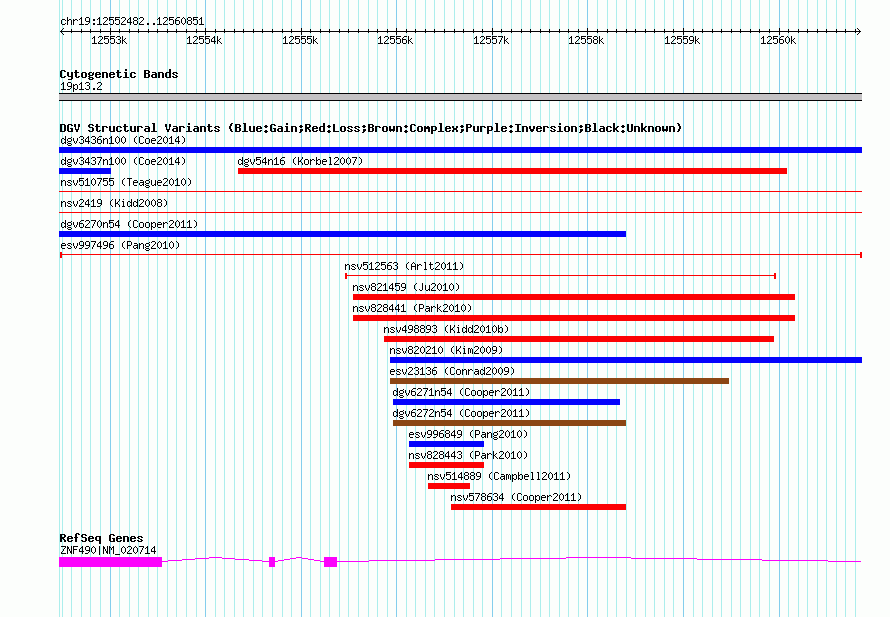Click the red nsv498893 loss bar
The height and width of the screenshot is (617, 890).
579,339
